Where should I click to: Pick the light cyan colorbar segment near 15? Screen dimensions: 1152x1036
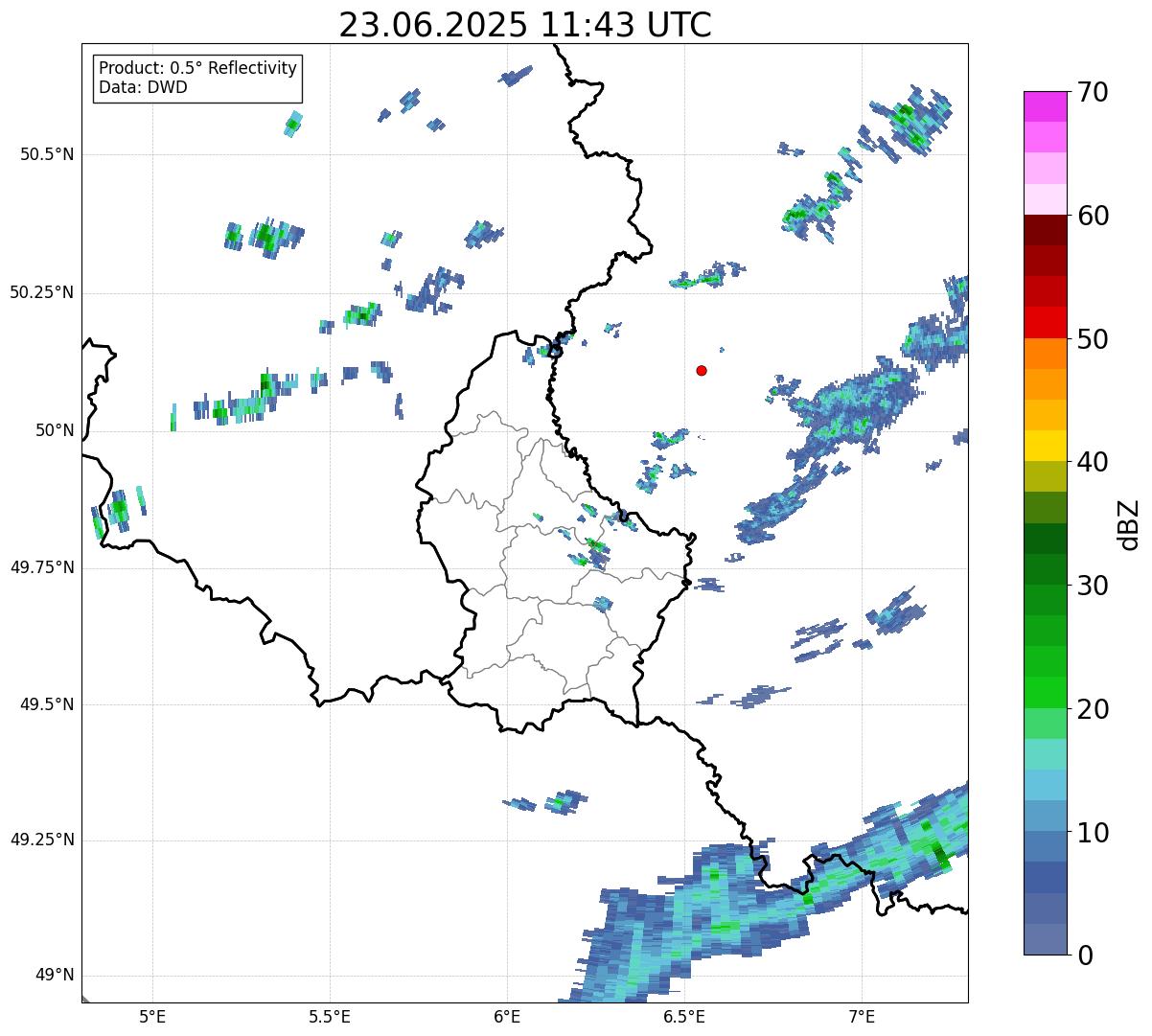(1046, 754)
